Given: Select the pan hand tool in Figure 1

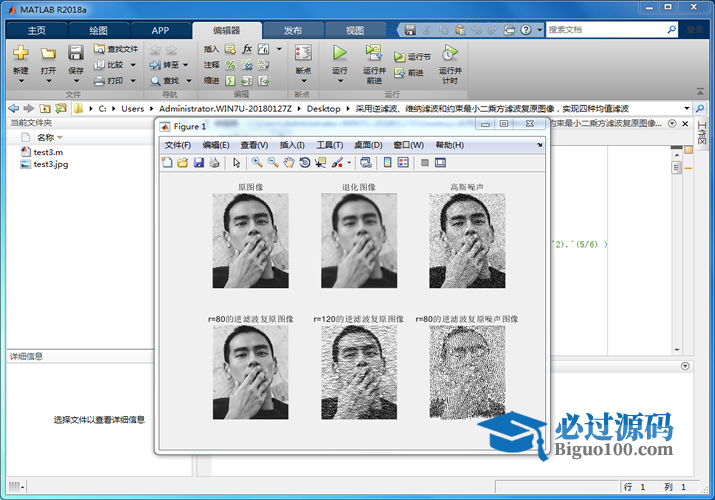Looking at the screenshot, I should click(289, 163).
